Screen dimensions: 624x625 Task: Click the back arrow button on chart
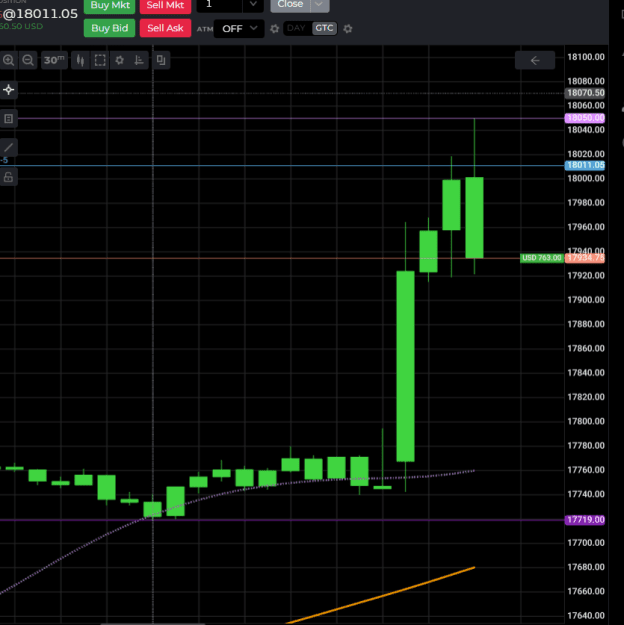coord(535,60)
